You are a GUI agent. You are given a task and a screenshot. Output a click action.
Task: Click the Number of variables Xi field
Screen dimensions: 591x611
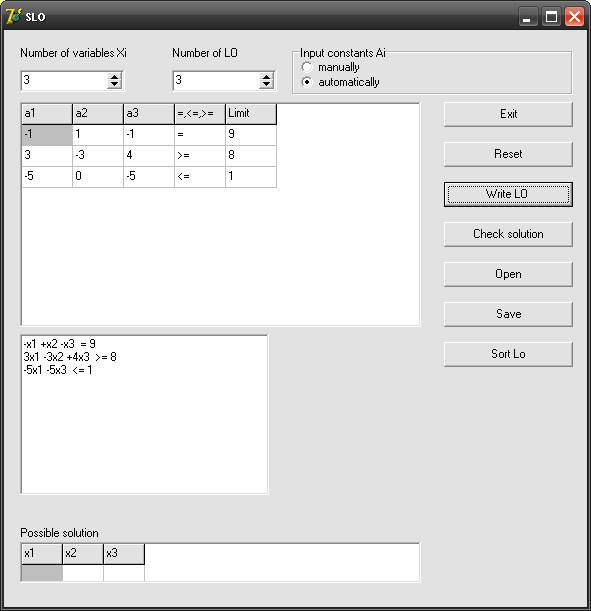click(x=64, y=81)
